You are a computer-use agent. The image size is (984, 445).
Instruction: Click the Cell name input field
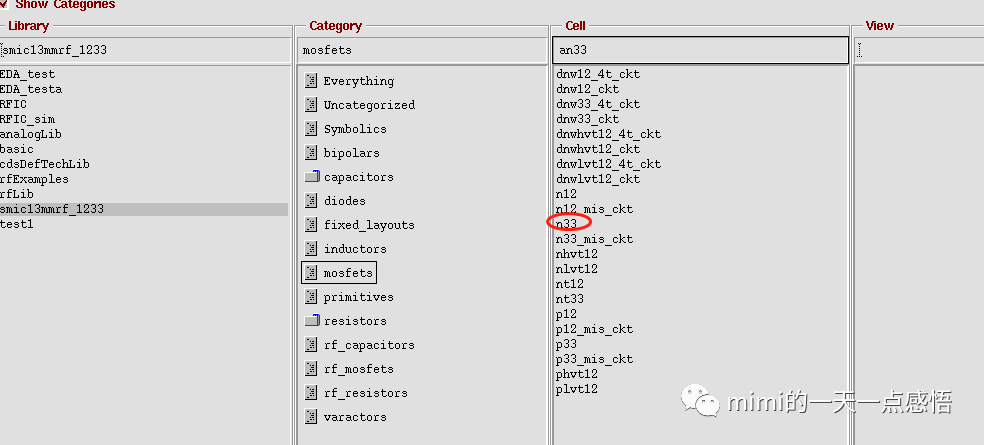click(x=700, y=50)
